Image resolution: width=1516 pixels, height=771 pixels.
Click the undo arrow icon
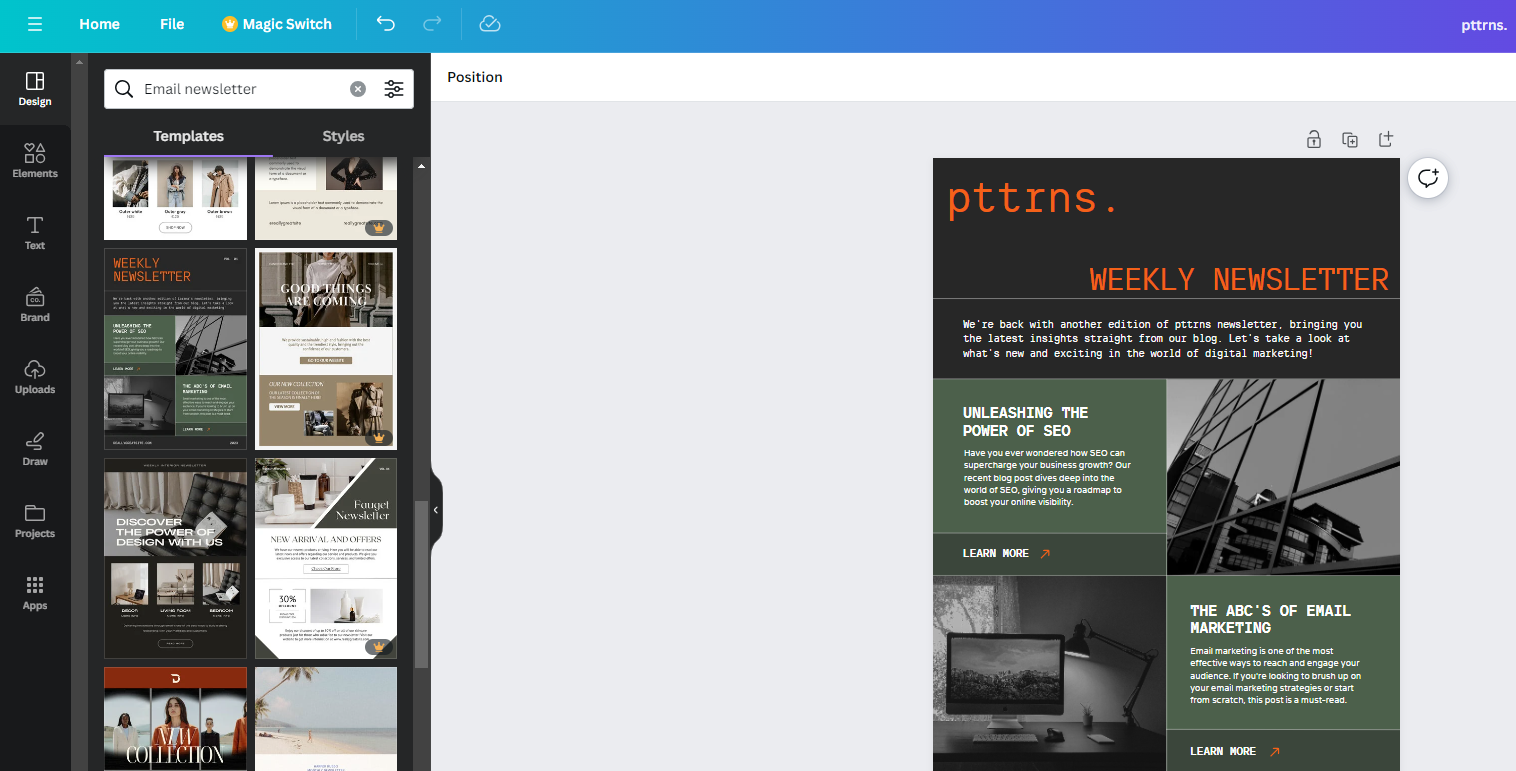coord(386,24)
